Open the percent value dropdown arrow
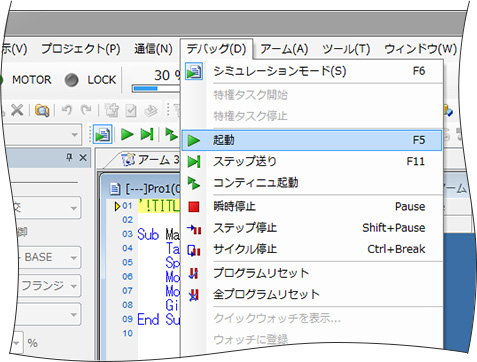Image resolution: width=477 pixels, height=362 pixels. coord(16,343)
